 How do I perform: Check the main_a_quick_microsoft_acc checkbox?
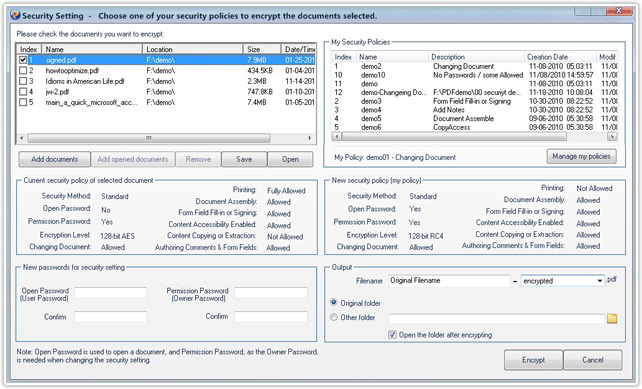23,102
